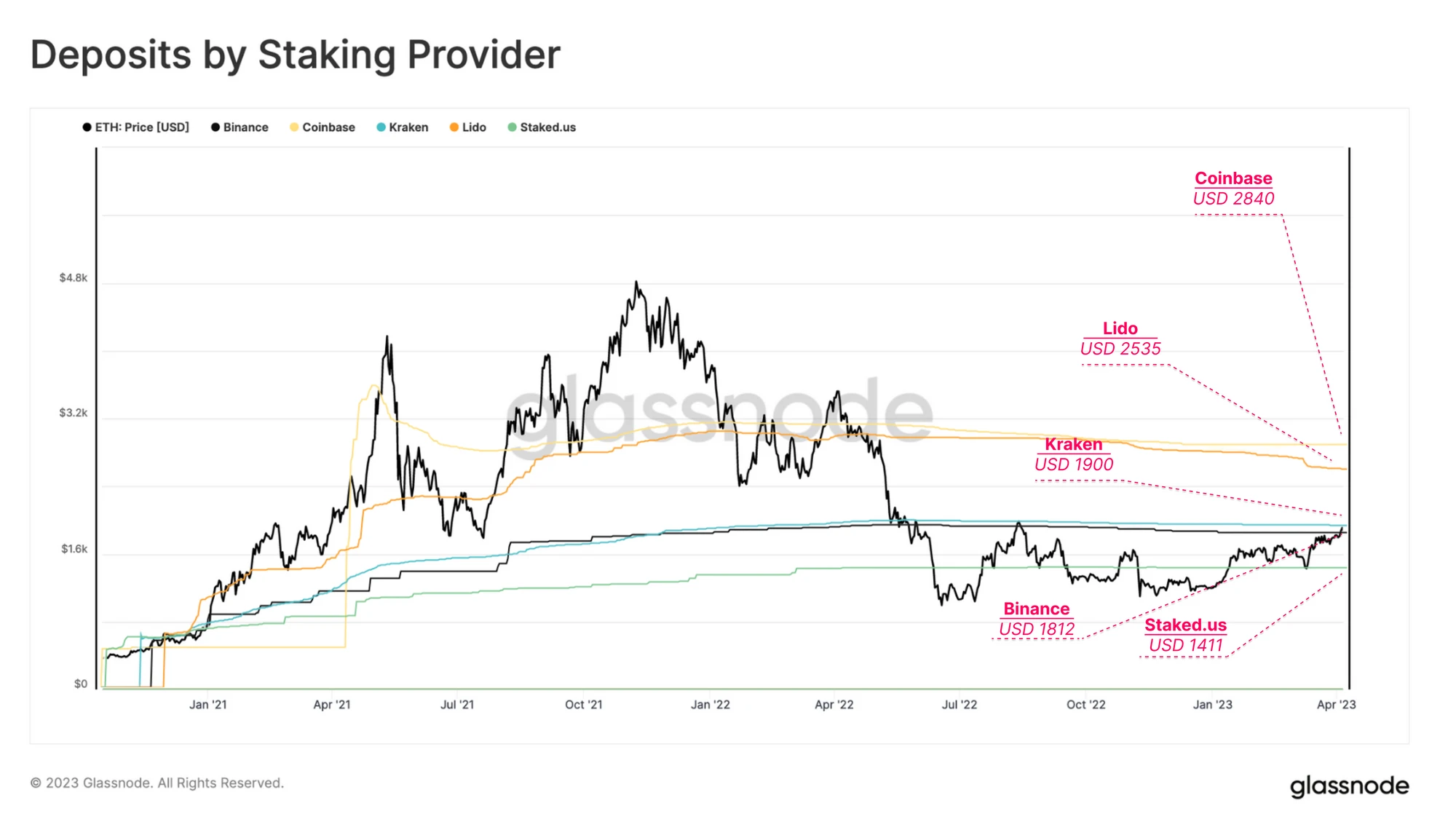
Task: Click the Kraken teal legend dot
Action: [x=381, y=127]
